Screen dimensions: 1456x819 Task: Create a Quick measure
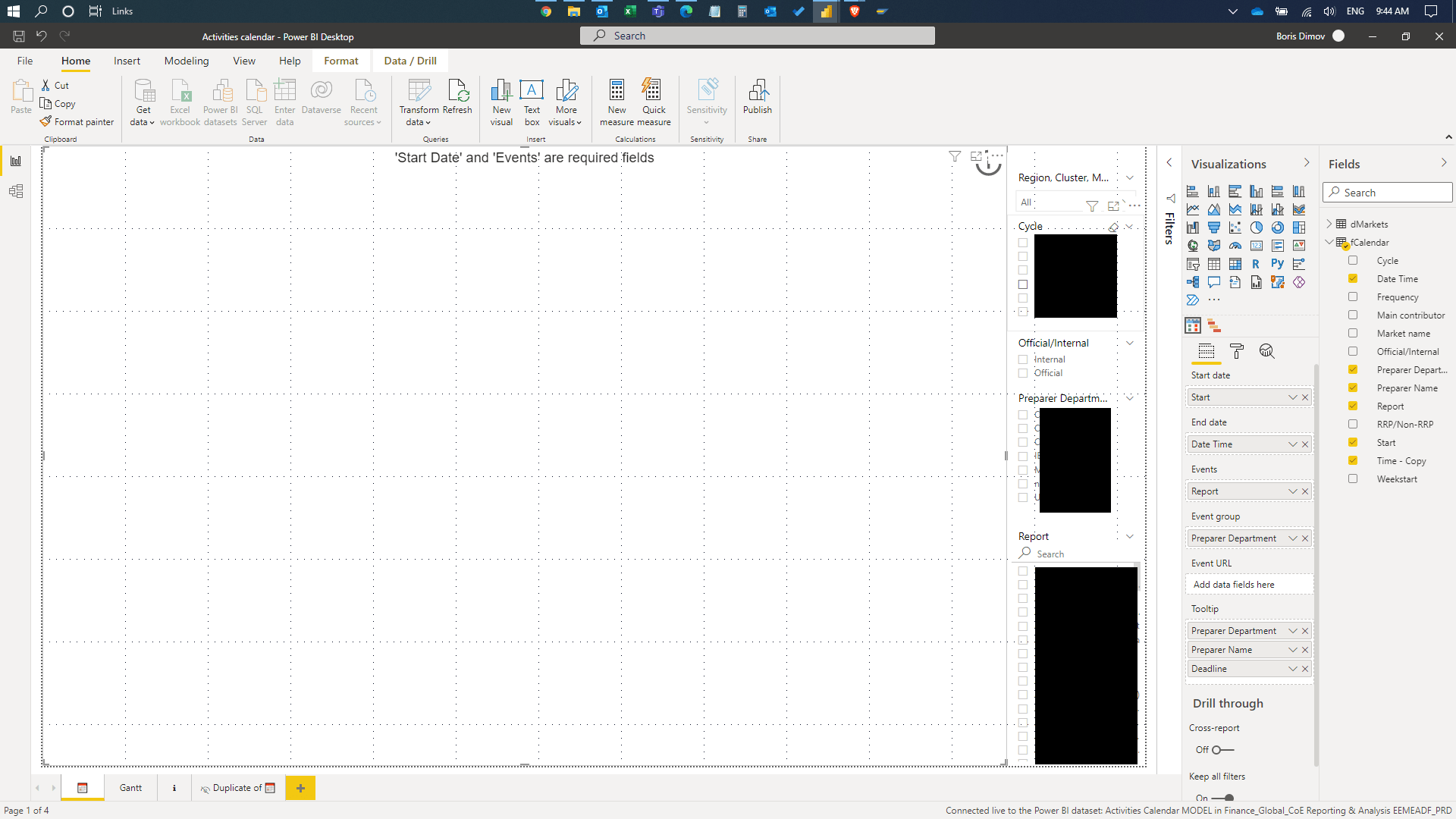click(x=654, y=102)
